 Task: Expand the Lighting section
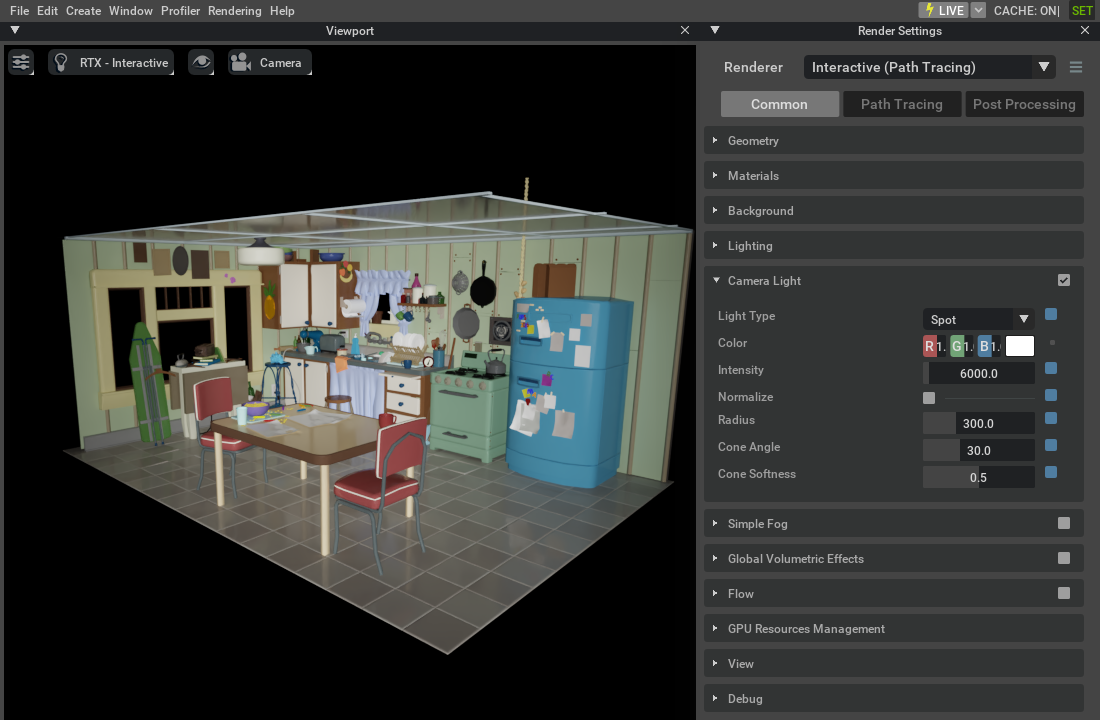(894, 246)
